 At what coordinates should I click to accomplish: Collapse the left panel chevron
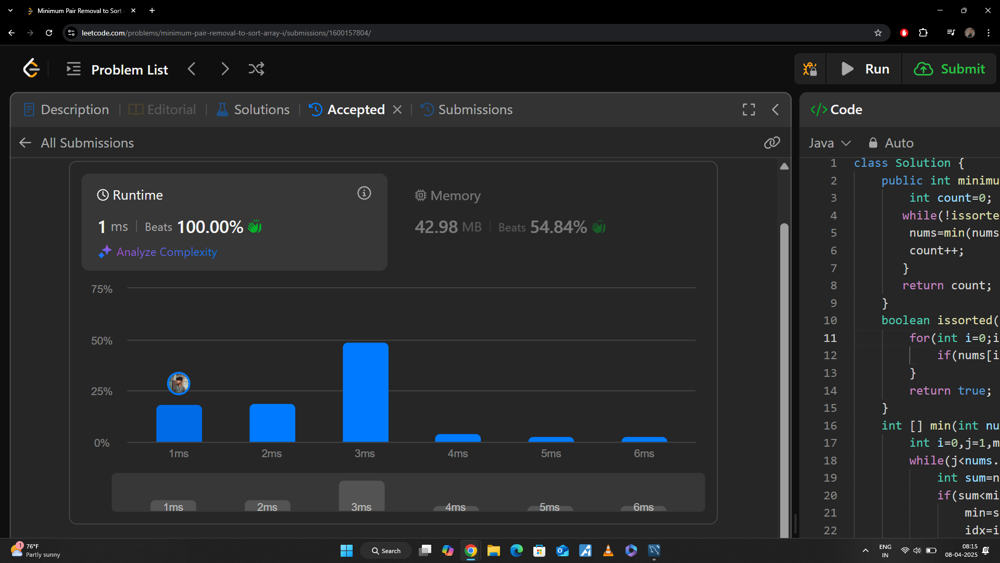tap(776, 110)
